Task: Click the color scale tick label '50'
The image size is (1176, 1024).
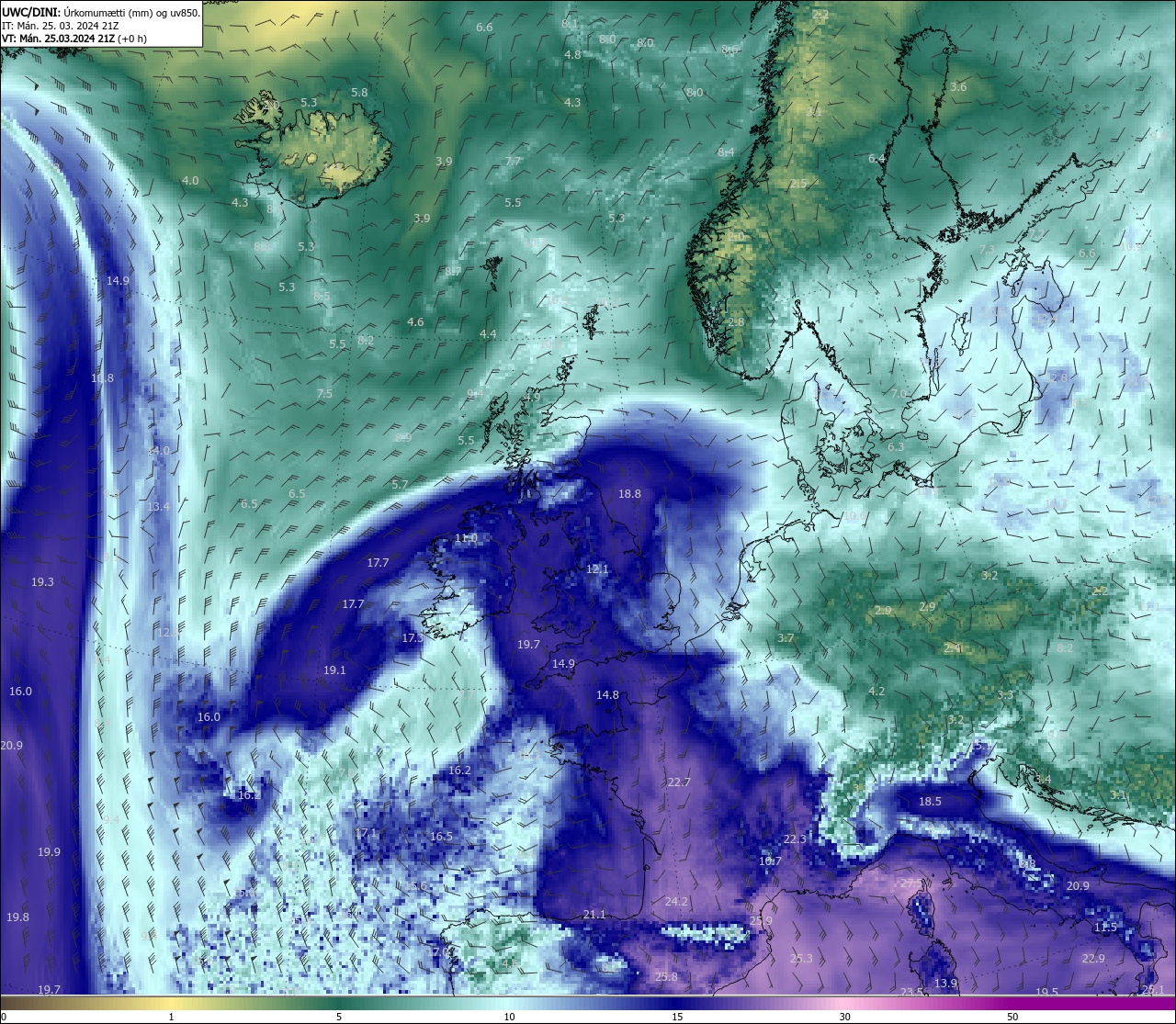Action: (1012, 1017)
